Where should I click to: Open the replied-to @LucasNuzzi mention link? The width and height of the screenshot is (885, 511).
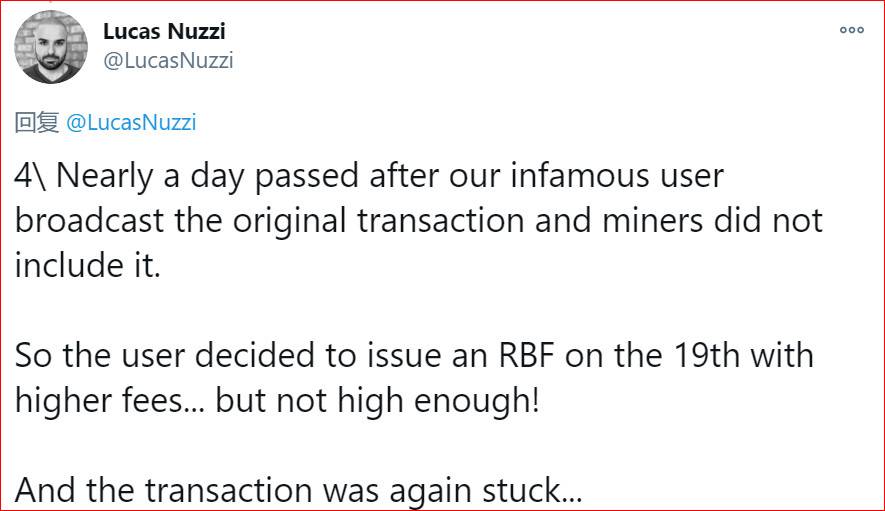pyautogui.click(x=131, y=123)
